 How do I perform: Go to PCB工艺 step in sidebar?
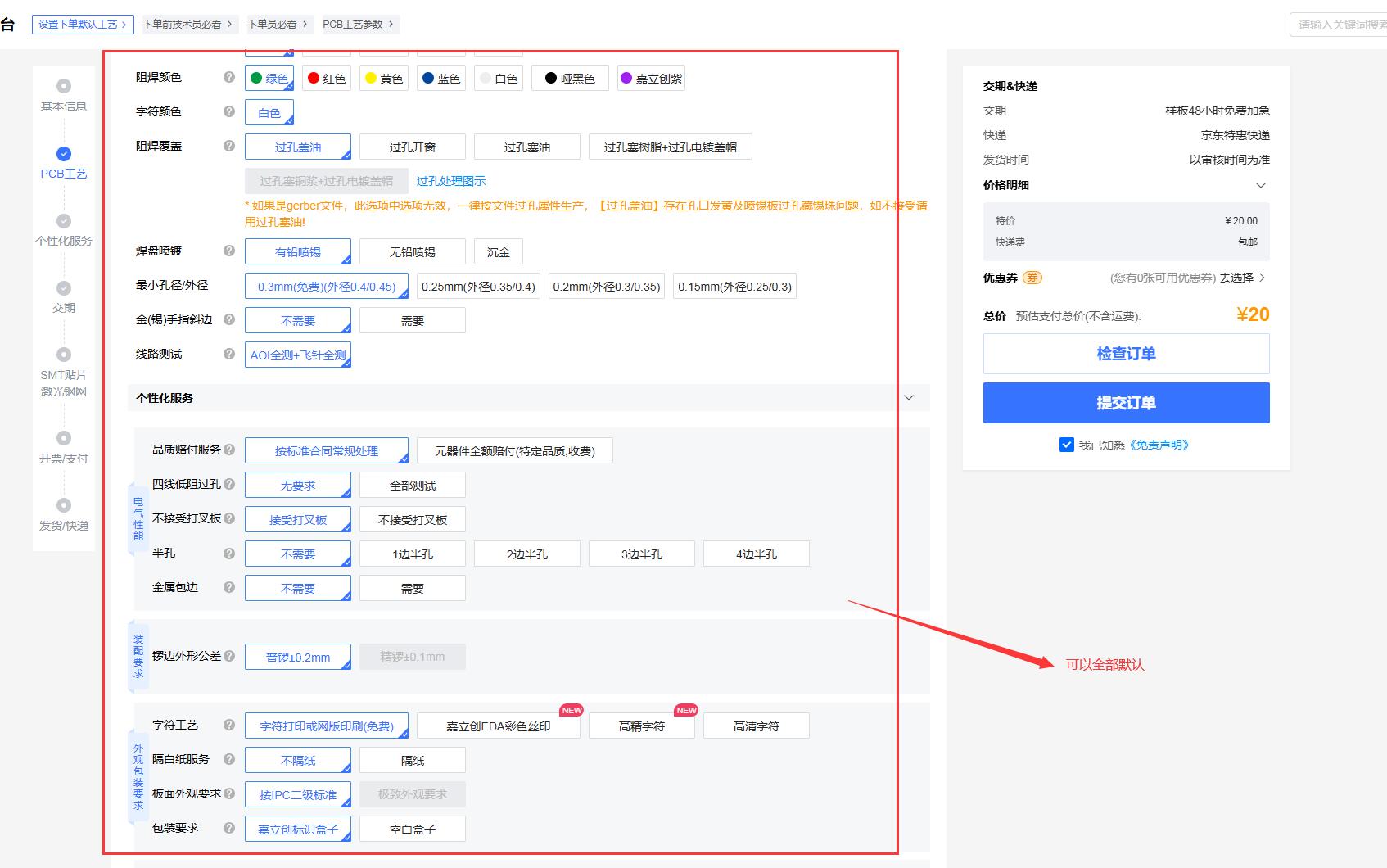tap(64, 174)
